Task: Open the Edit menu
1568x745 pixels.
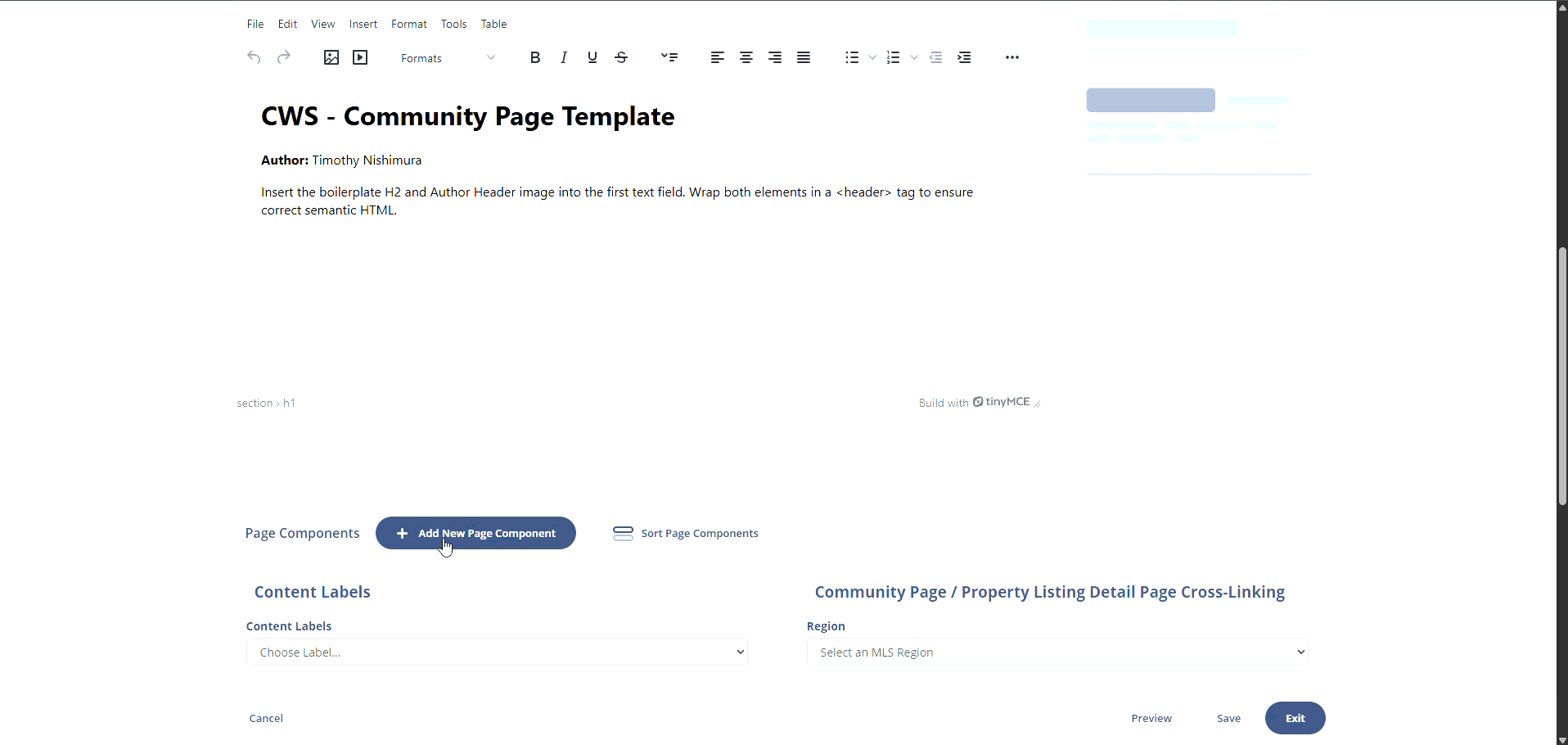Action: 287,25
